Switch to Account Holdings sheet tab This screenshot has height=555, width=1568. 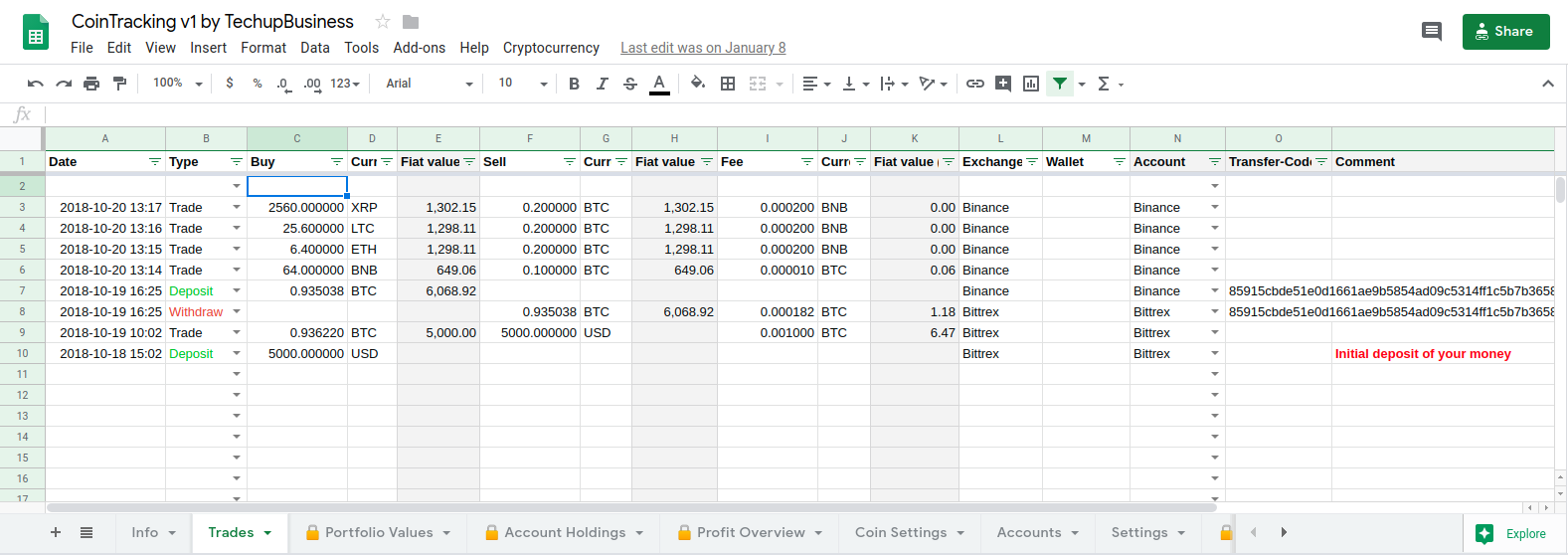(564, 532)
